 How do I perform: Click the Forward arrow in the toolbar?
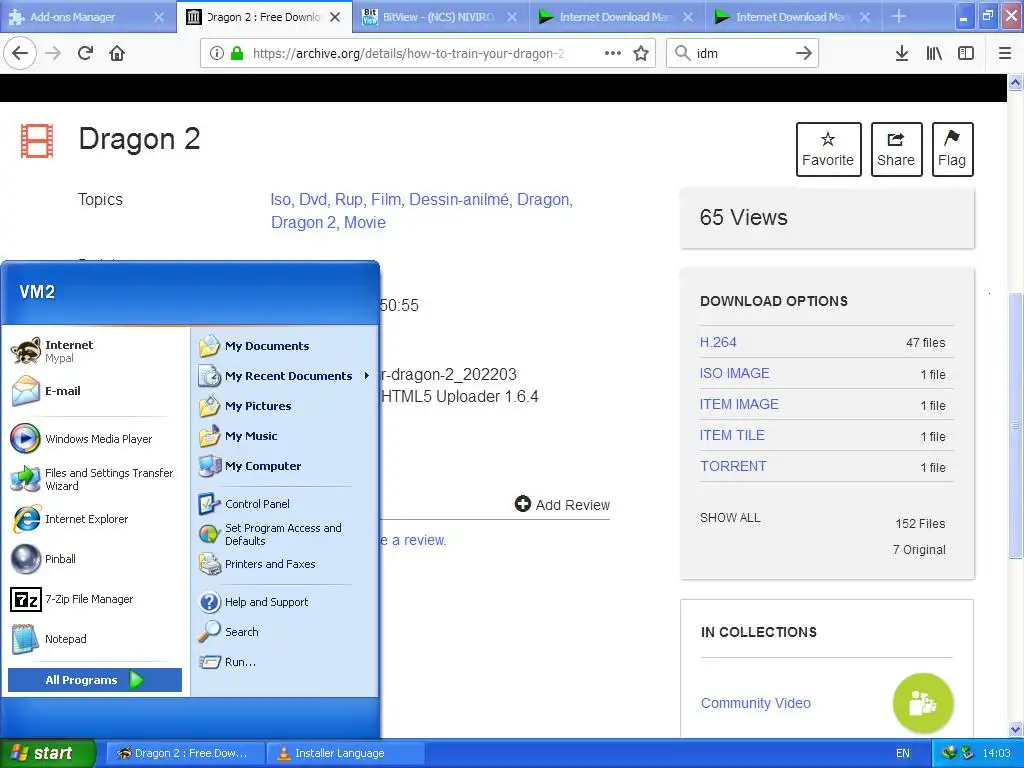click(53, 53)
